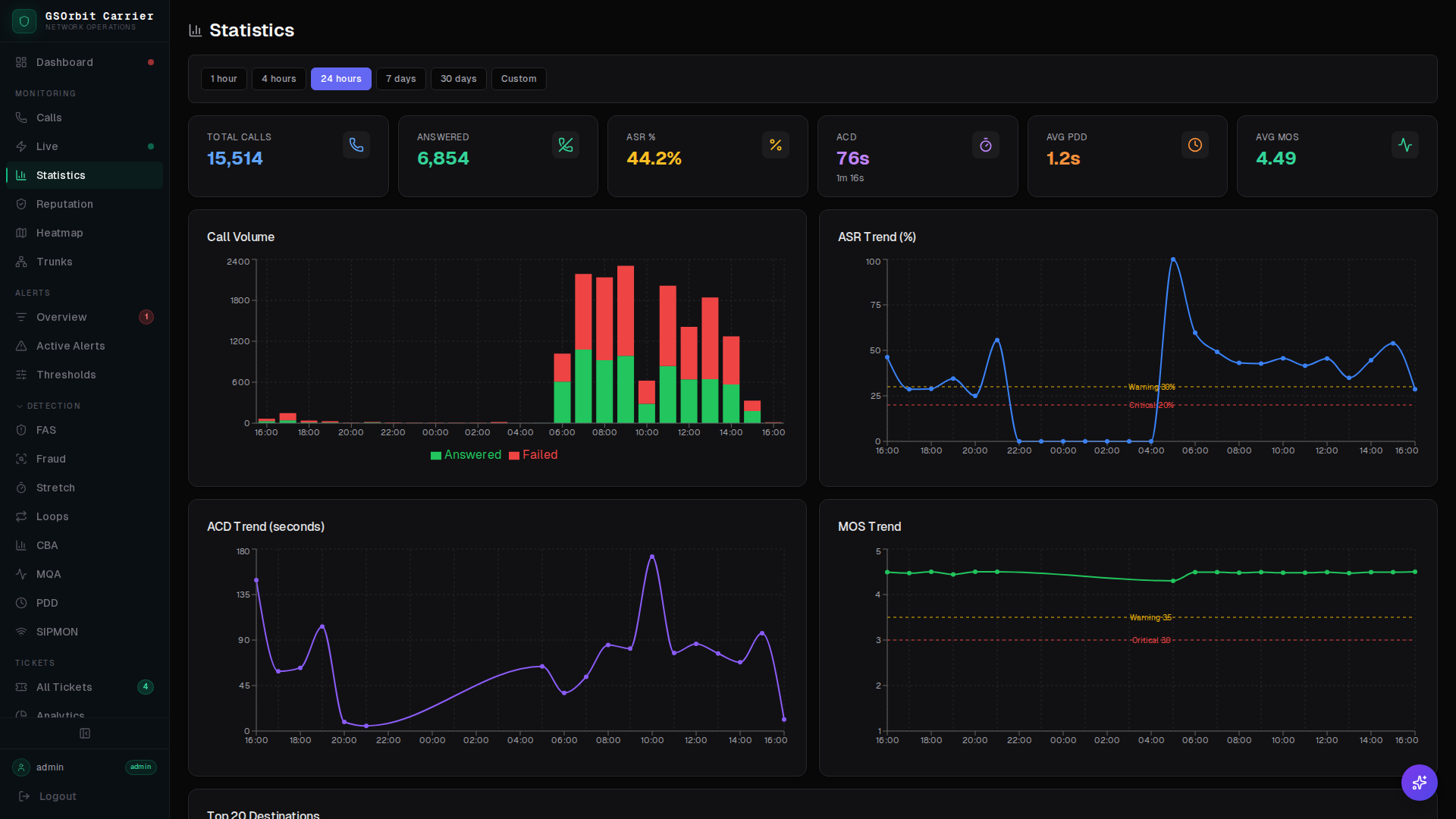1456x819 pixels.
Task: Open the Heatmap section via its grid icon
Action: click(x=21, y=233)
